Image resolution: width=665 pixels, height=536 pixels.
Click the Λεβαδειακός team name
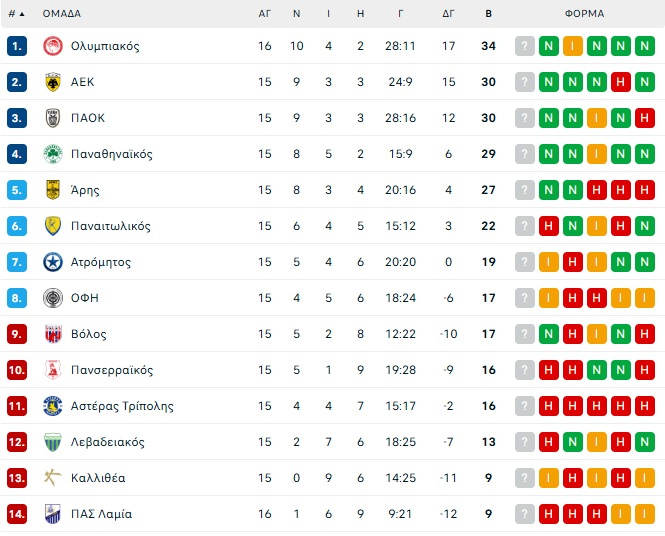(108, 442)
